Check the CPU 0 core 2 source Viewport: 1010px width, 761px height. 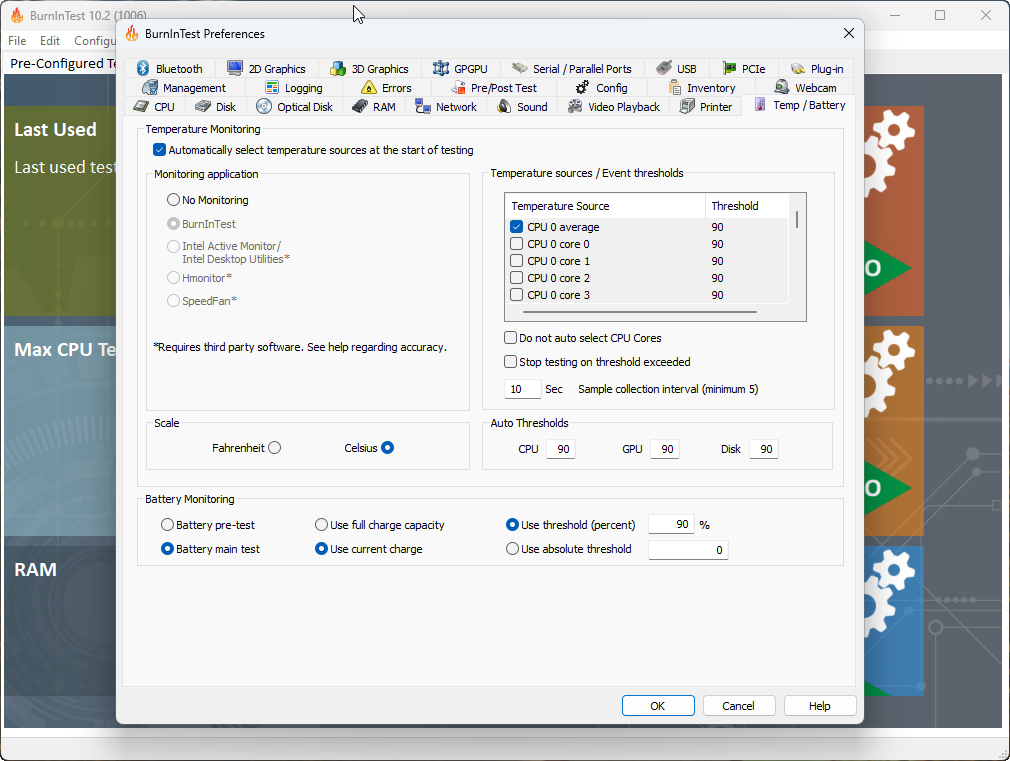(x=516, y=278)
